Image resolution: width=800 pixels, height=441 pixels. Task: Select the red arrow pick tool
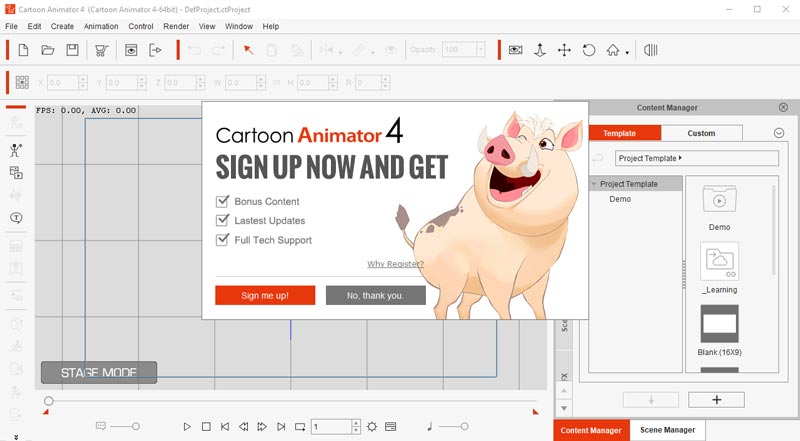pos(248,50)
